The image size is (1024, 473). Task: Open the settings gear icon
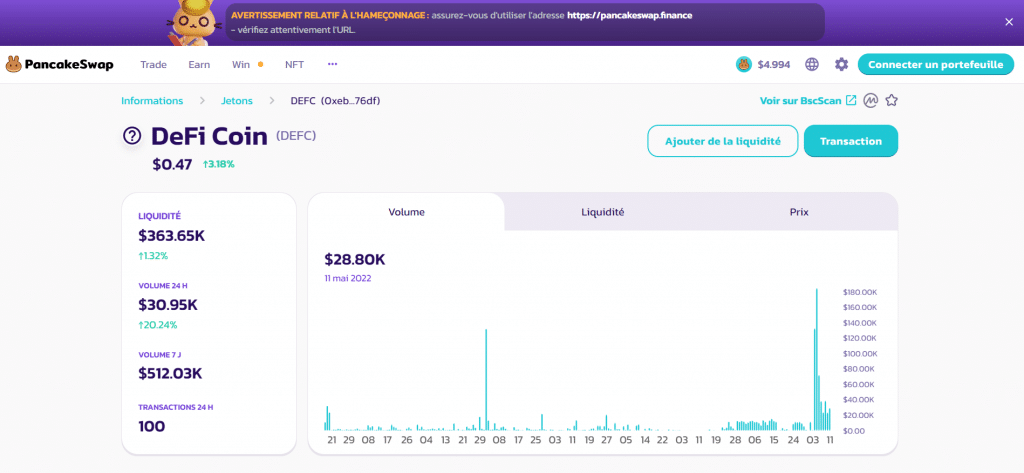point(841,64)
